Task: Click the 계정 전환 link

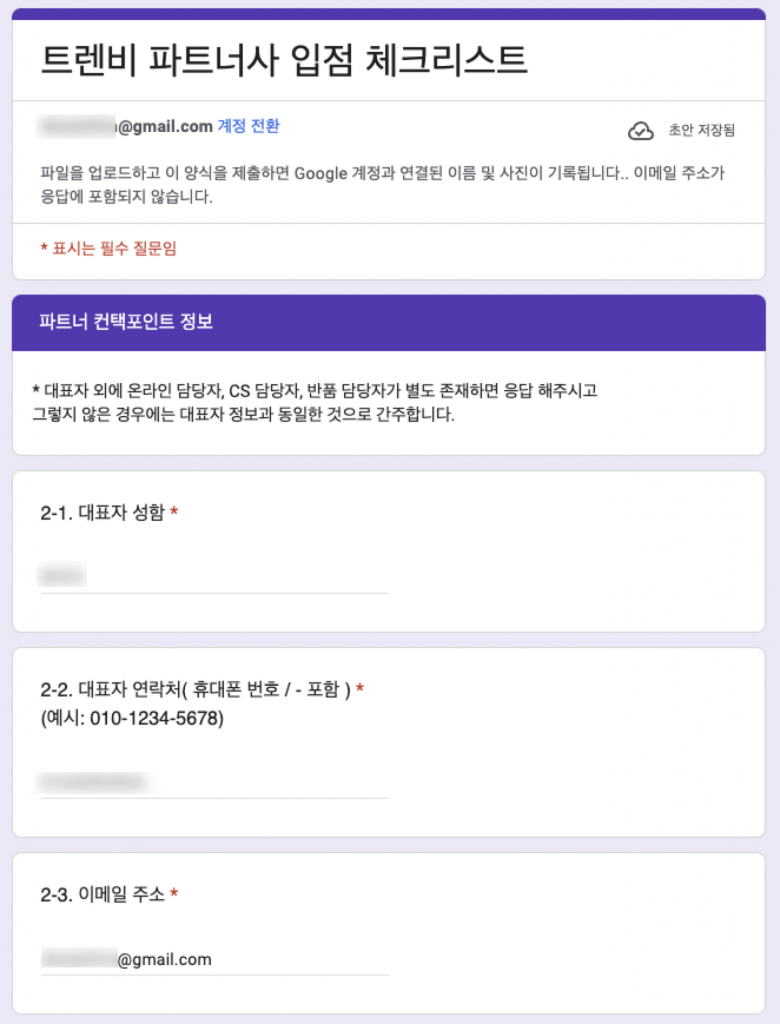Action: (x=249, y=126)
